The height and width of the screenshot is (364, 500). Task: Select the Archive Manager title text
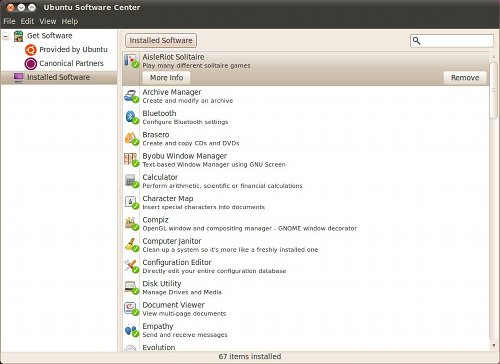click(172, 92)
